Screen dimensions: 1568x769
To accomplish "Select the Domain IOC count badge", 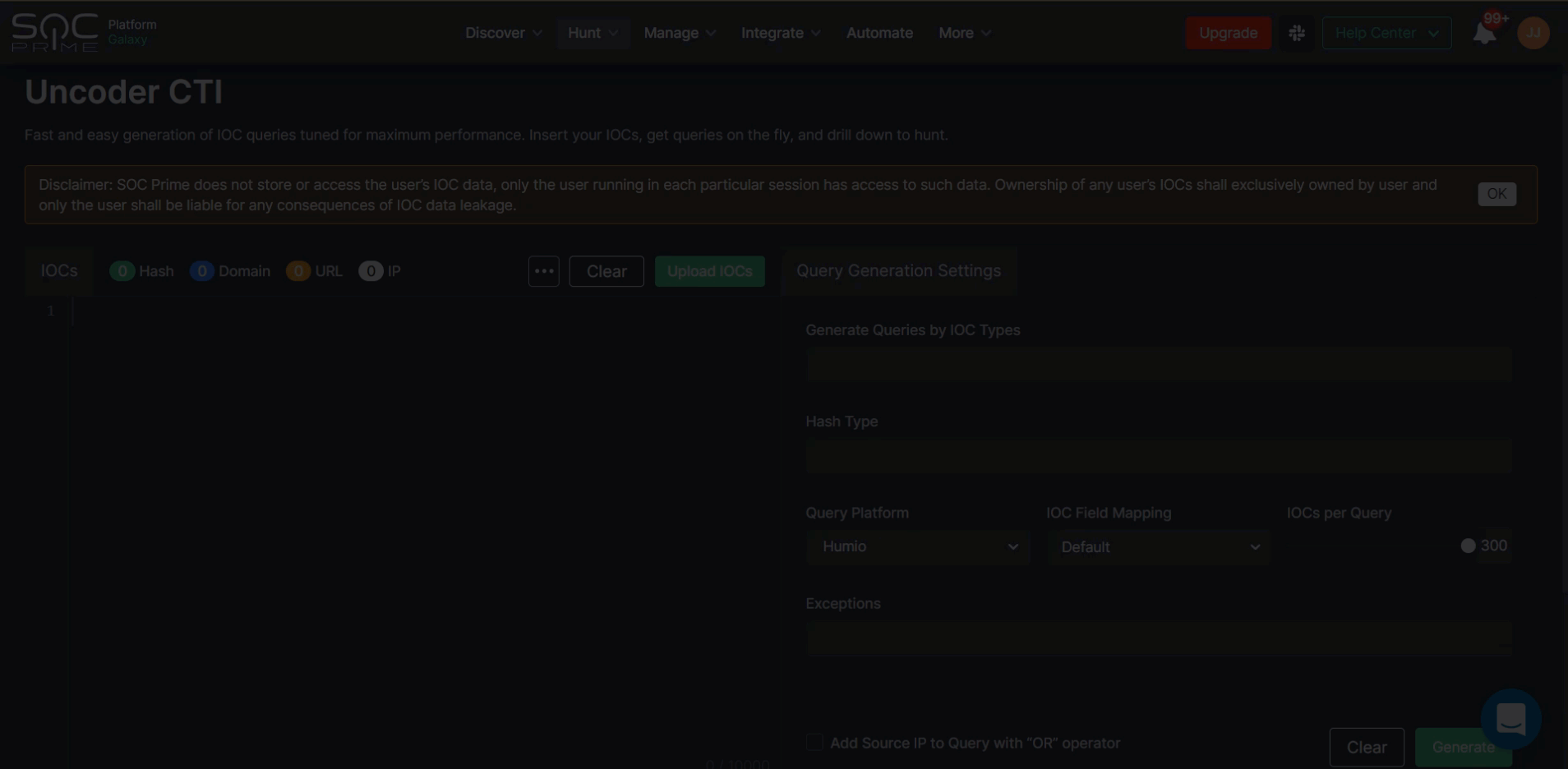I will click(201, 271).
